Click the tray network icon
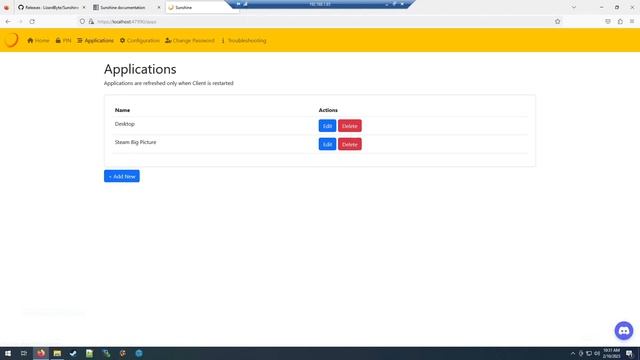This screenshot has height=360, width=640. (589, 353)
